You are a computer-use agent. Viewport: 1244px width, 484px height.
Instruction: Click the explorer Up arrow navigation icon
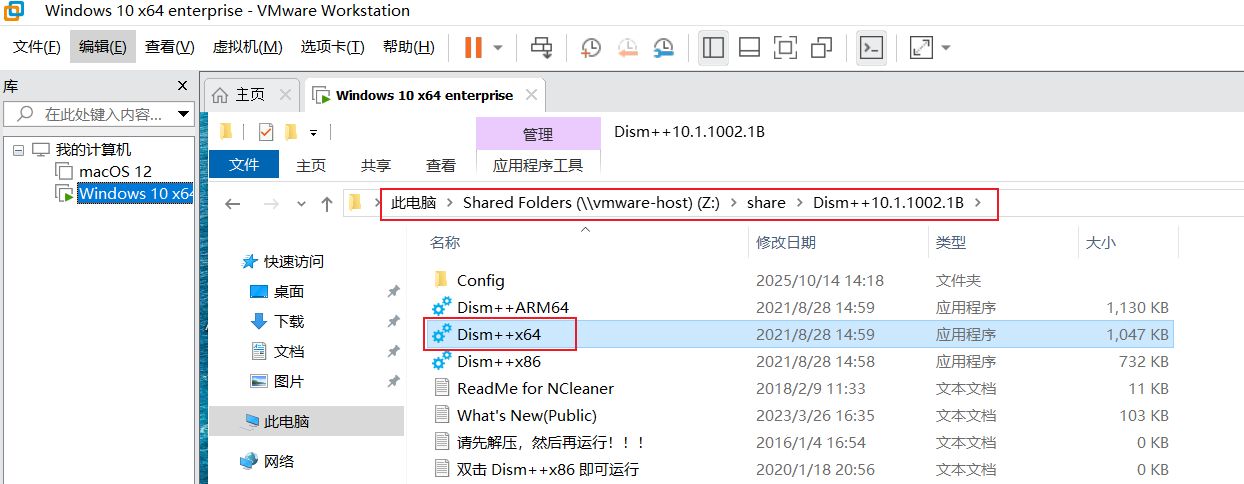(326, 203)
